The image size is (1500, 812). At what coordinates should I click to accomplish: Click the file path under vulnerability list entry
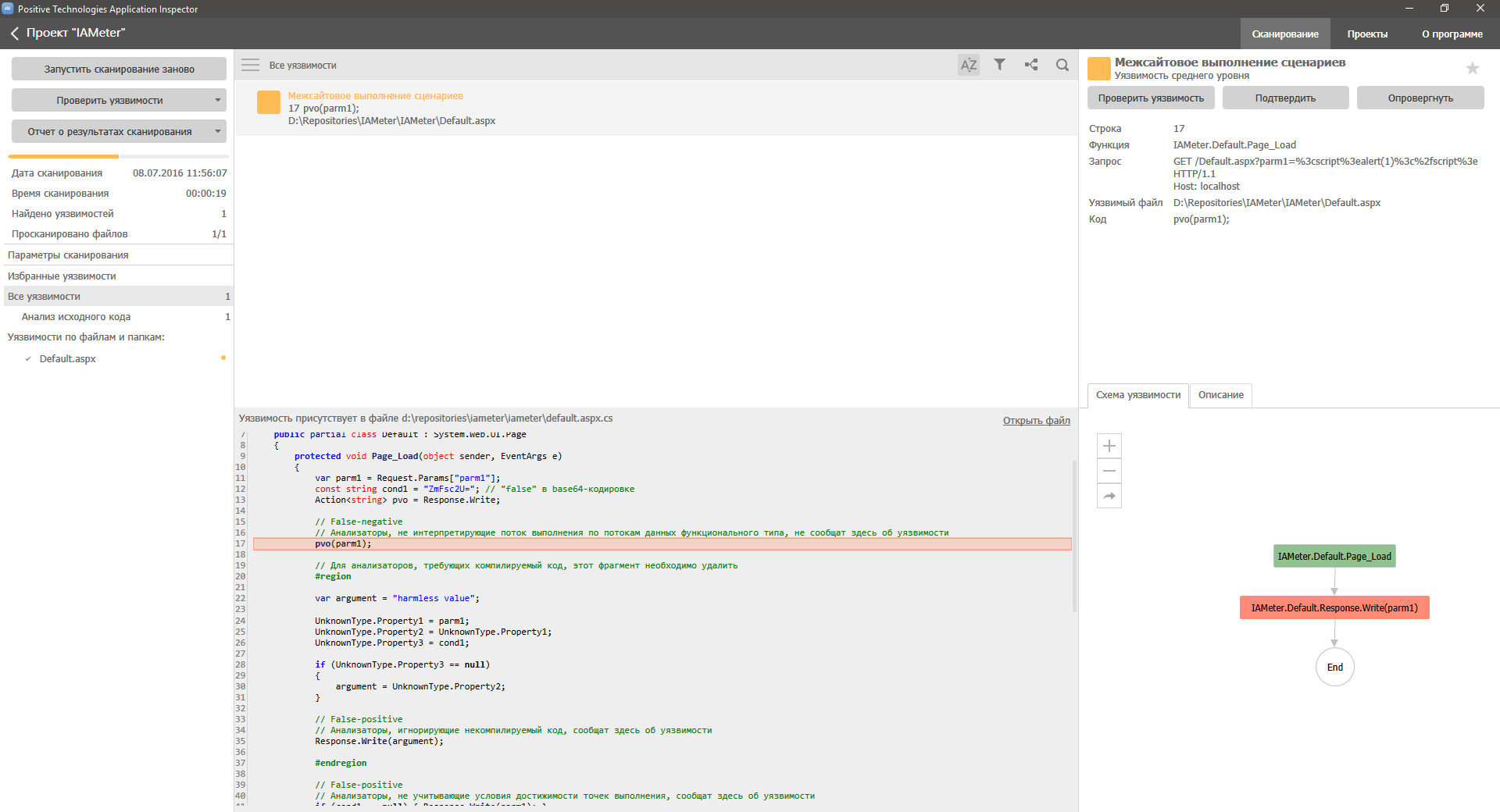(391, 121)
